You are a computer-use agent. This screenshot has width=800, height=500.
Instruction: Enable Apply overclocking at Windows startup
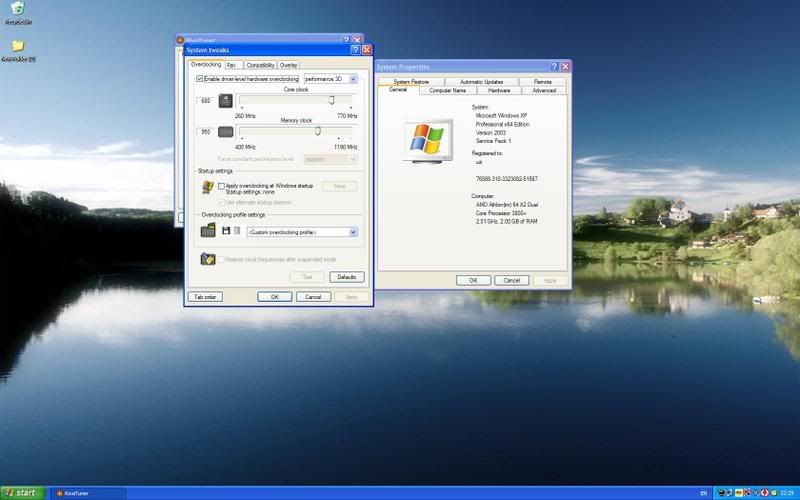click(x=221, y=186)
